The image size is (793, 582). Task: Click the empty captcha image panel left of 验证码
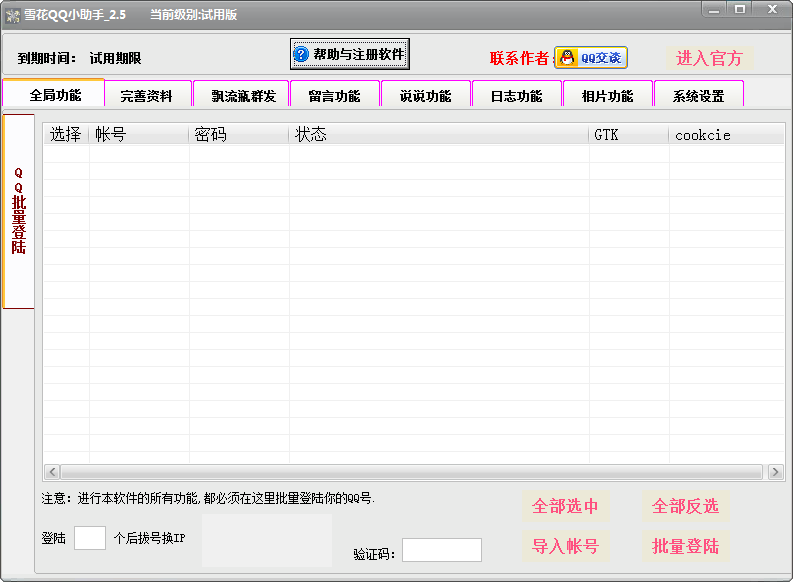click(267, 541)
